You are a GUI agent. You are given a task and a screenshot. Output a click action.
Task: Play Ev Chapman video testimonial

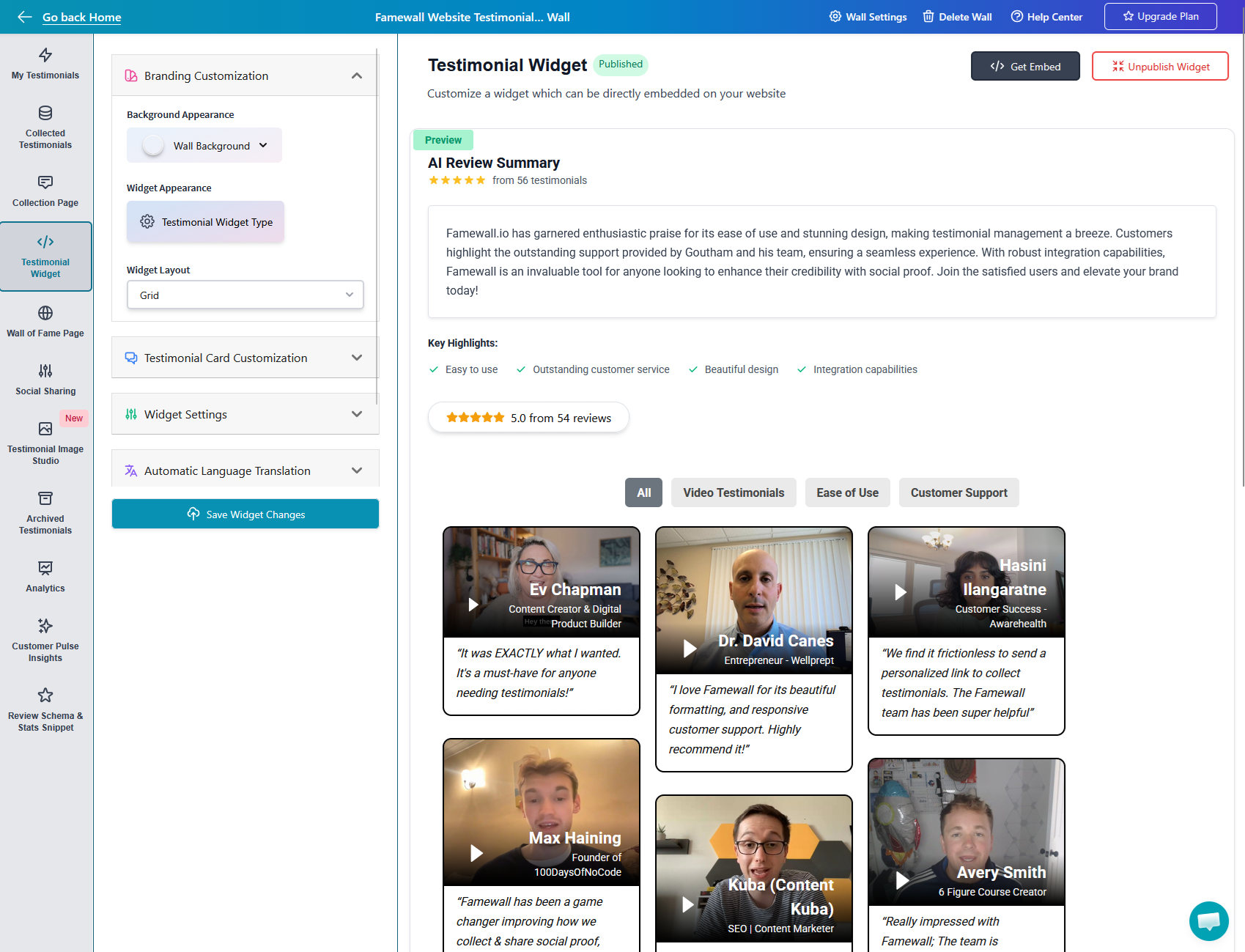[x=473, y=605]
